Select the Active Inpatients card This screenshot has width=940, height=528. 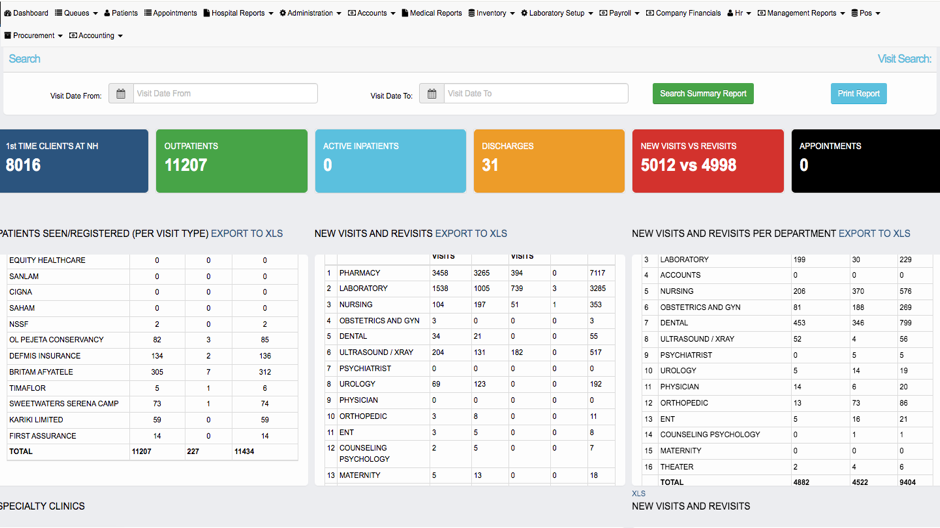pyautogui.click(x=391, y=161)
